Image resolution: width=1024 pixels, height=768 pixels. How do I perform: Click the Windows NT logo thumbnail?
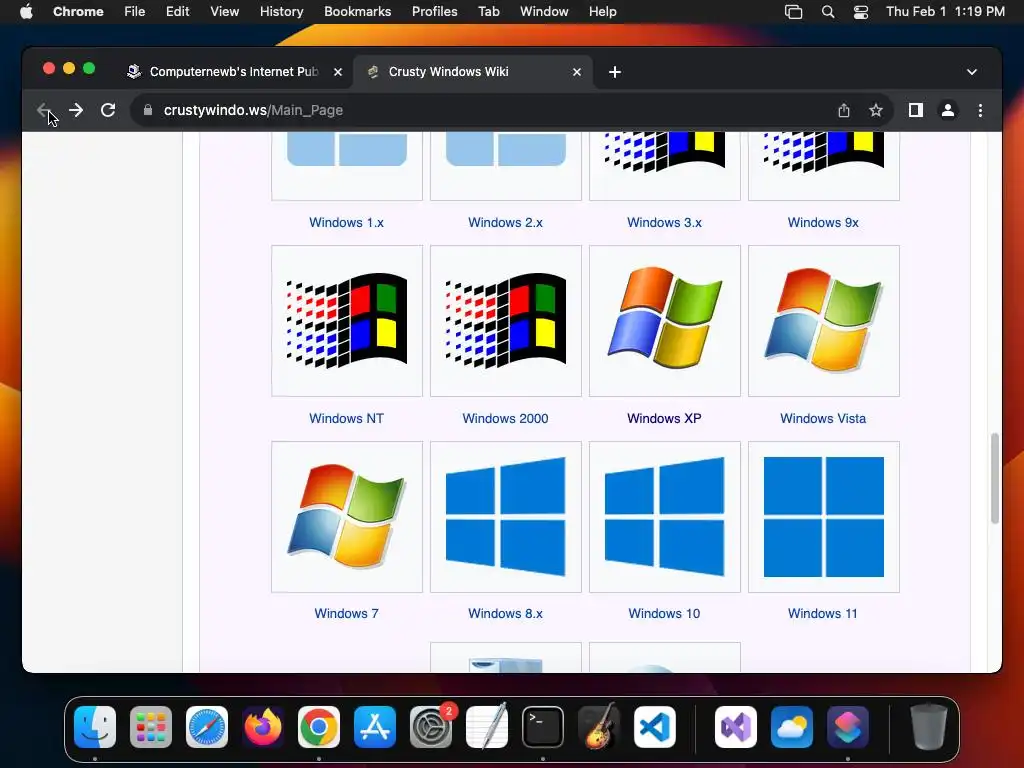click(347, 321)
